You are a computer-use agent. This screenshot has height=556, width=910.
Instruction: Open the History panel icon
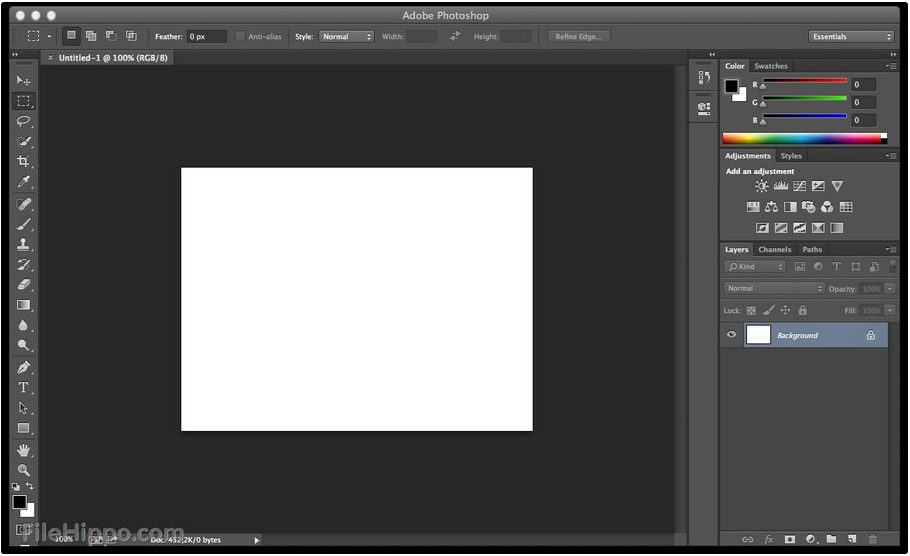pos(703,77)
